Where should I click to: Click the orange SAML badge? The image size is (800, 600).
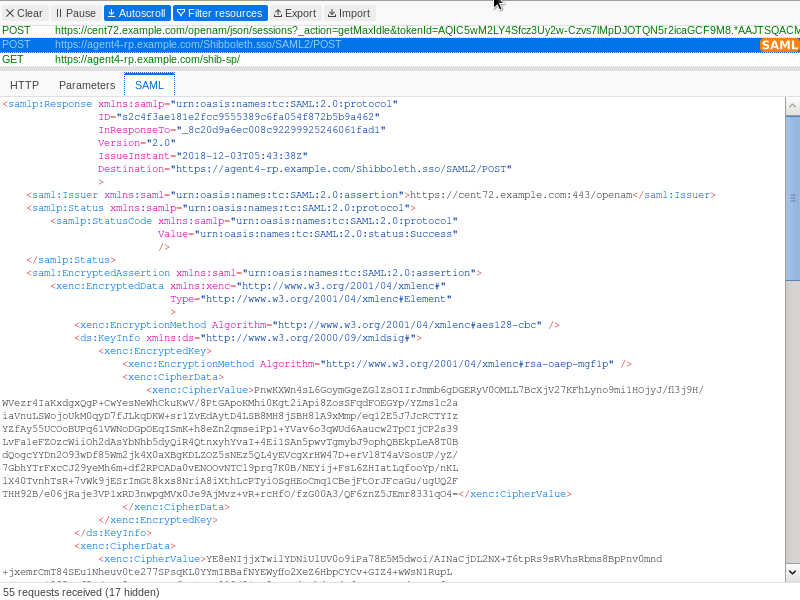click(x=779, y=44)
